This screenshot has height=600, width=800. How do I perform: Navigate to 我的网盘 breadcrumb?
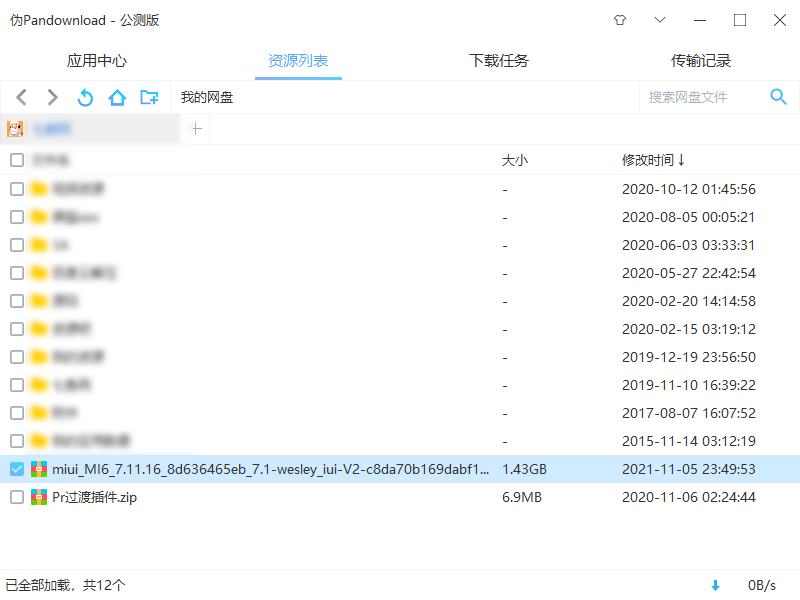pyautogui.click(x=207, y=97)
